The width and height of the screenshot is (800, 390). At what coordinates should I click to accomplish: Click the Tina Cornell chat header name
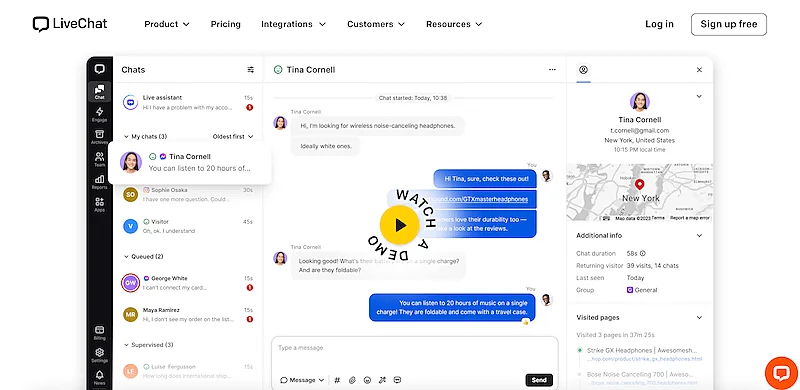click(x=311, y=69)
